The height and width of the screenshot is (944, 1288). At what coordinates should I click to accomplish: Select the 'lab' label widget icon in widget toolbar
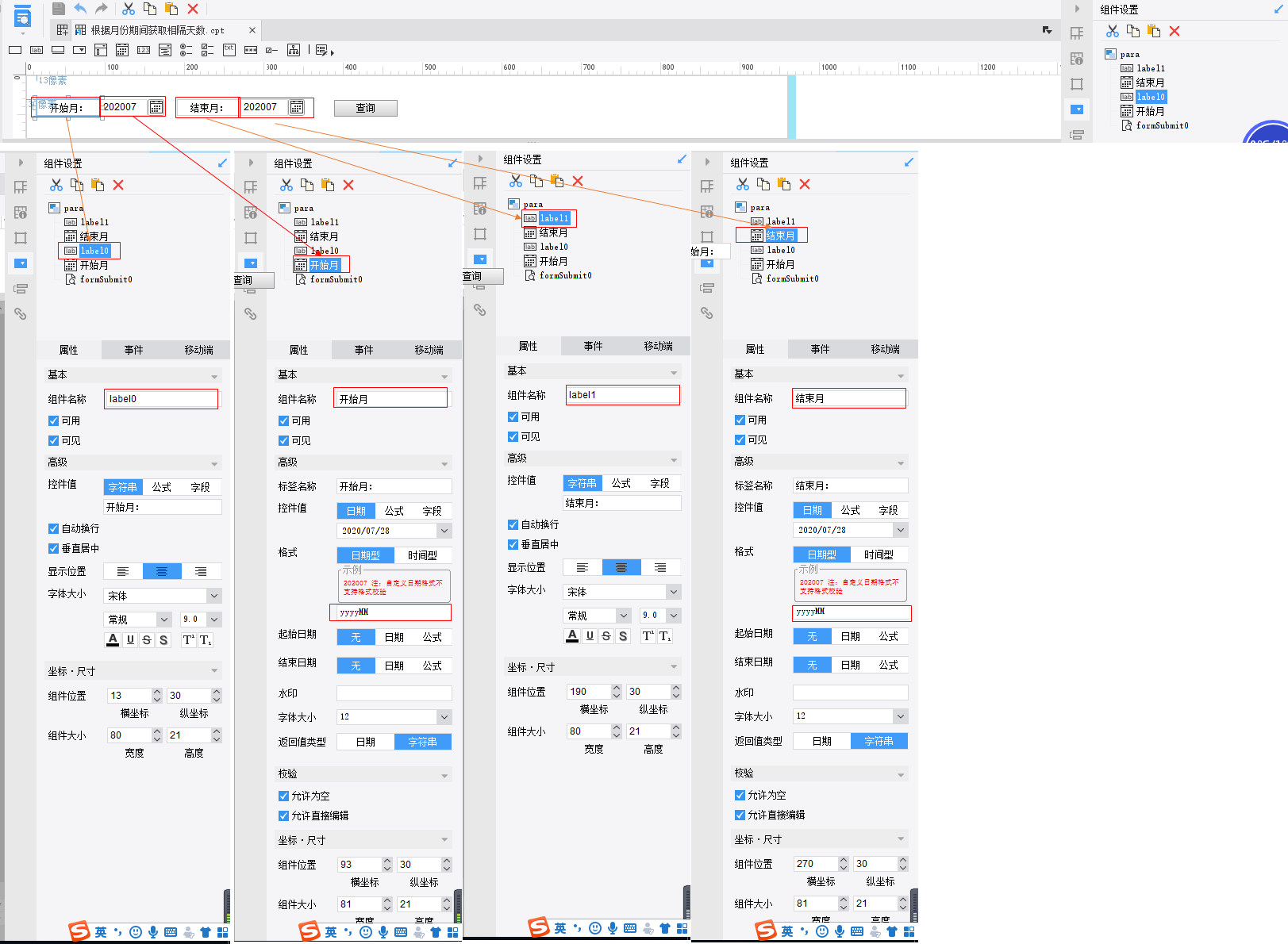pos(37,50)
